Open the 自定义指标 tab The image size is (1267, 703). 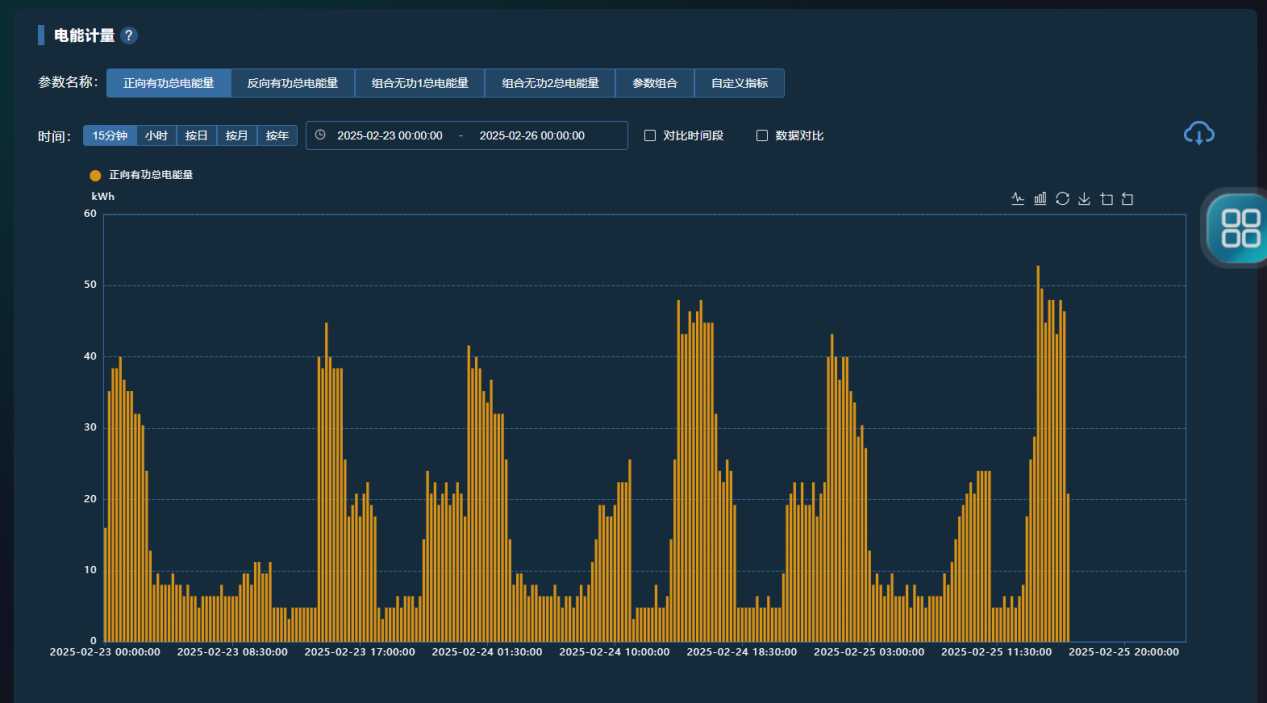(739, 83)
